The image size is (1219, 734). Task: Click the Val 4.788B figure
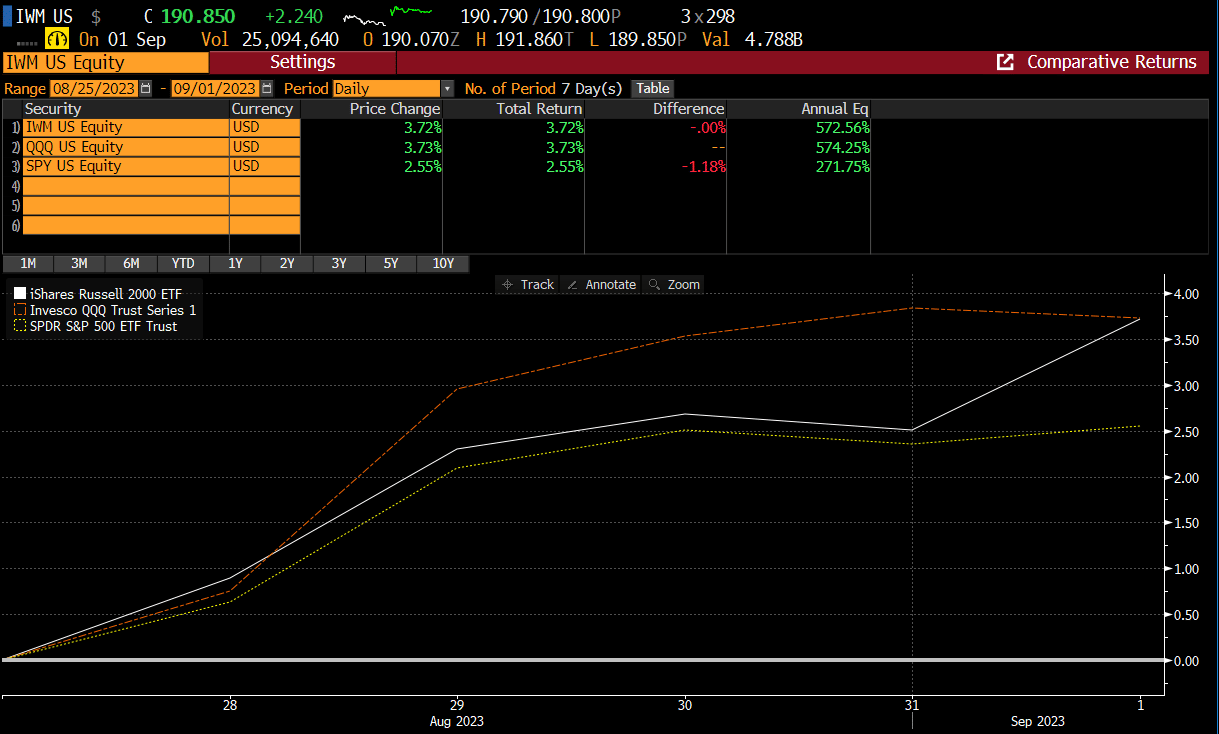(x=753, y=39)
